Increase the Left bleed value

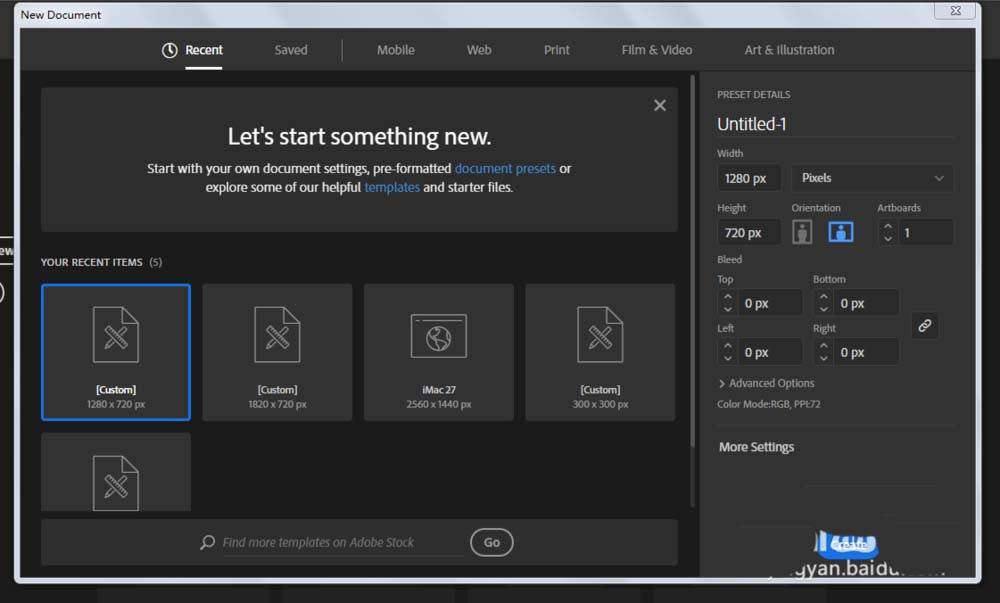point(728,346)
